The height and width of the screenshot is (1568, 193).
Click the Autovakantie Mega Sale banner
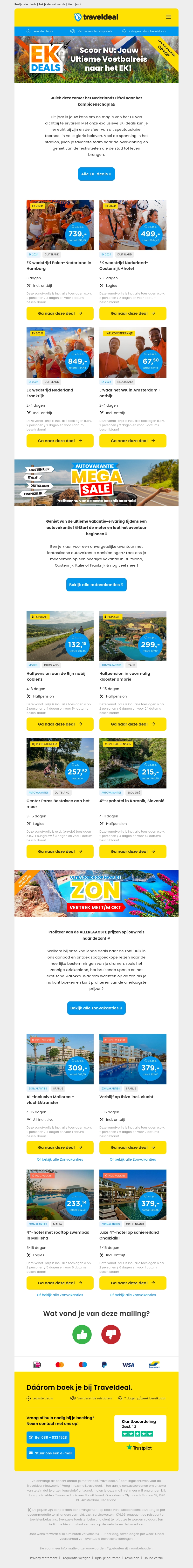coord(96,483)
